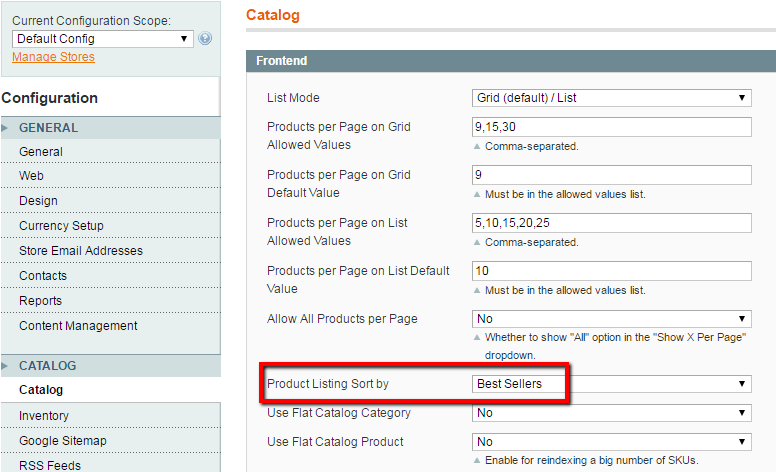Select the Catalog sidebar item
This screenshot has width=776, height=472.
coord(111,390)
